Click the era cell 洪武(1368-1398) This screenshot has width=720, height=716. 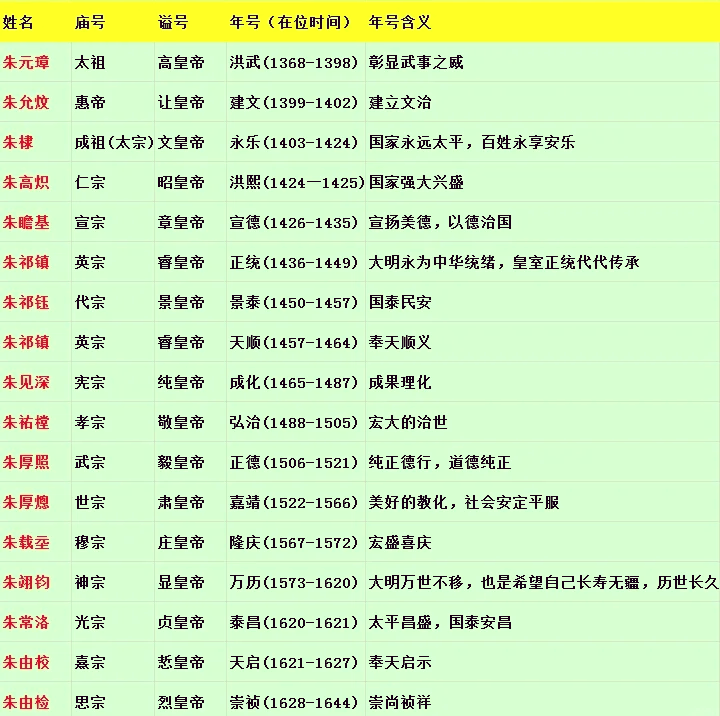[x=293, y=62]
